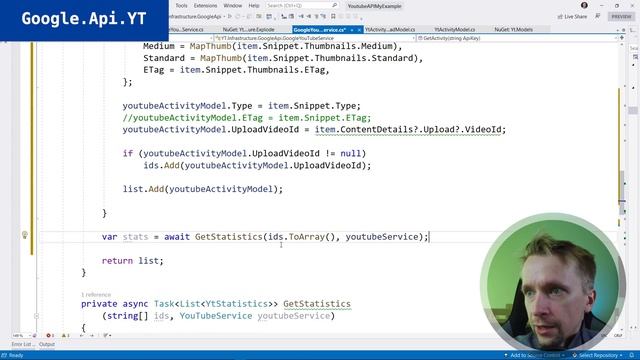Screen dimensions: 640x360
Task: Open the Window menu
Action: coord(233,6)
